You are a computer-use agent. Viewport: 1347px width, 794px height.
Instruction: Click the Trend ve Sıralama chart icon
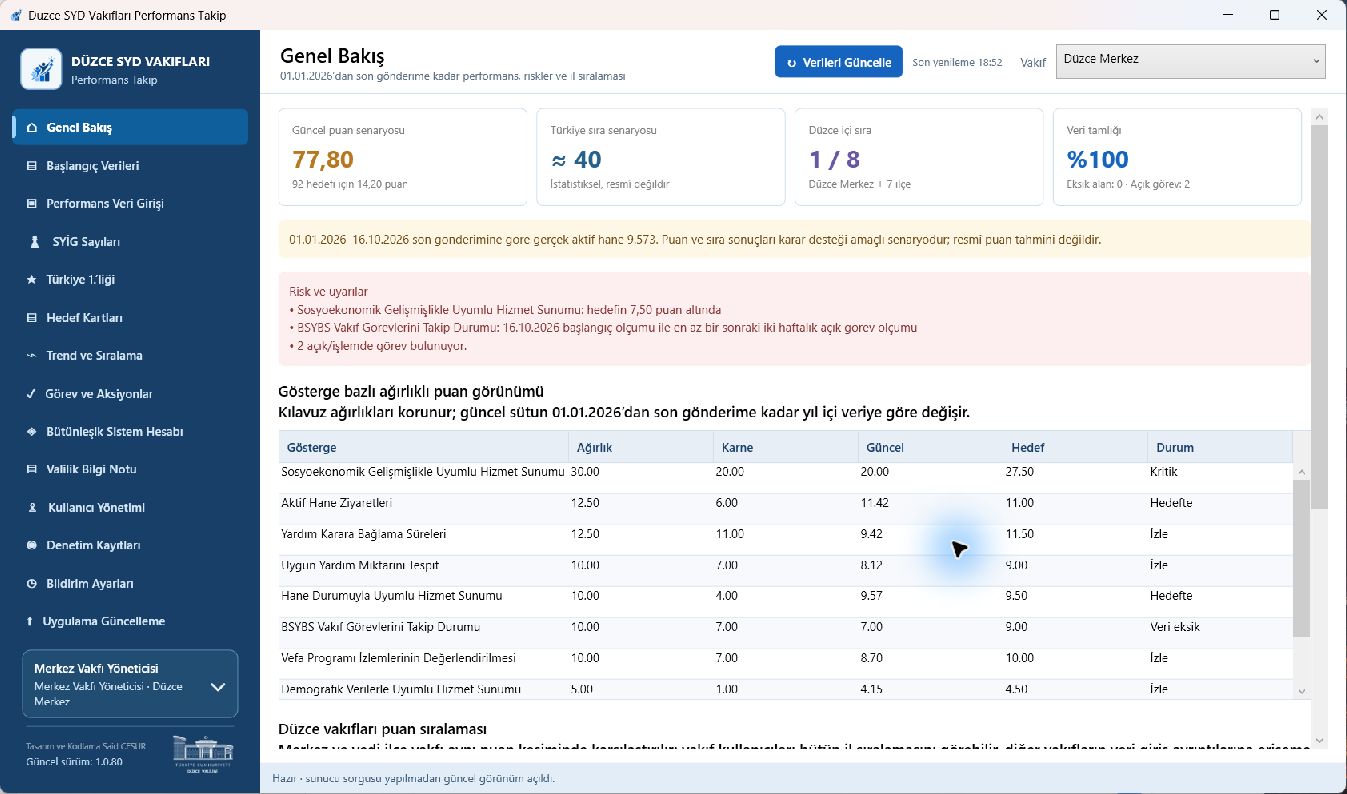[31, 356]
